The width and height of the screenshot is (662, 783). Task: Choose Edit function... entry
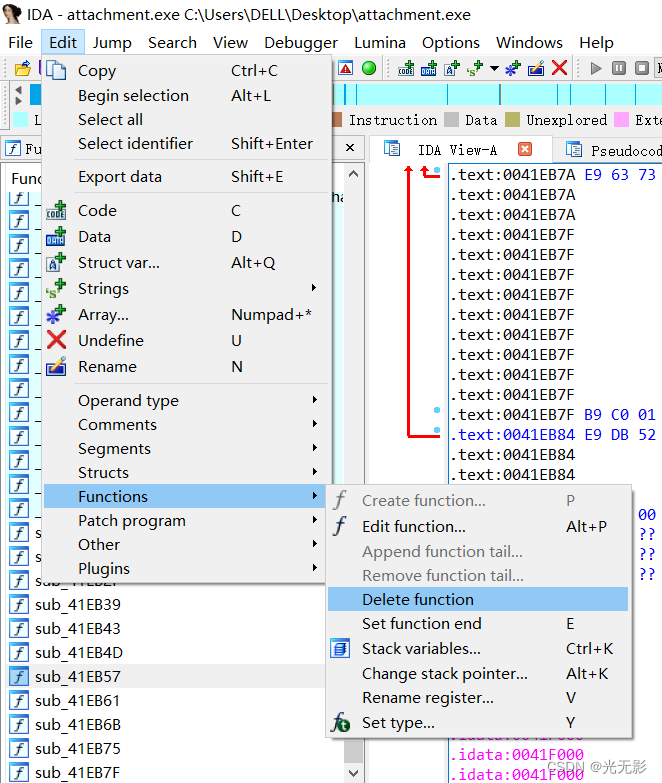point(478,526)
